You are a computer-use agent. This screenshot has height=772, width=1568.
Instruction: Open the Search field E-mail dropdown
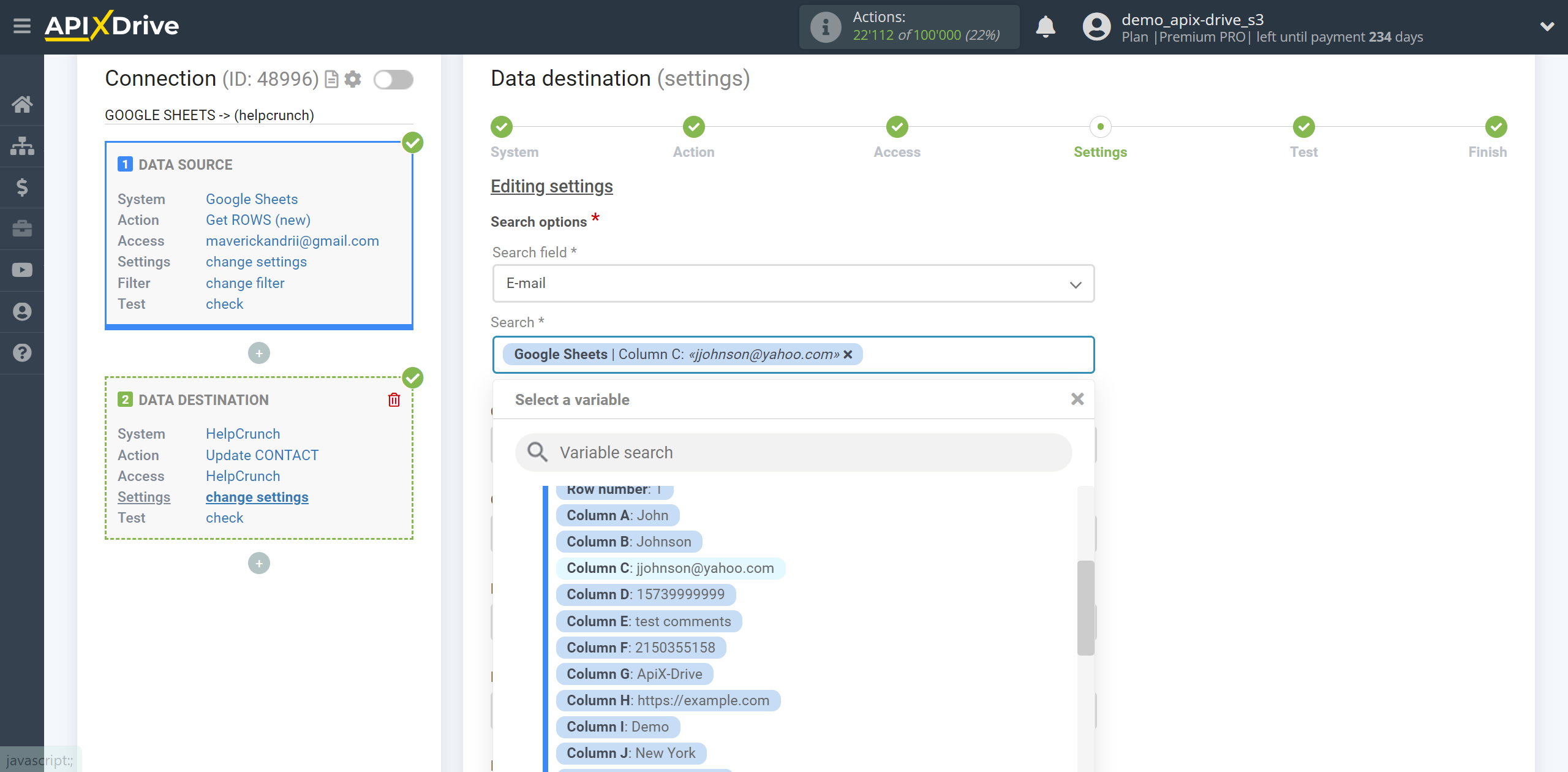pos(793,283)
